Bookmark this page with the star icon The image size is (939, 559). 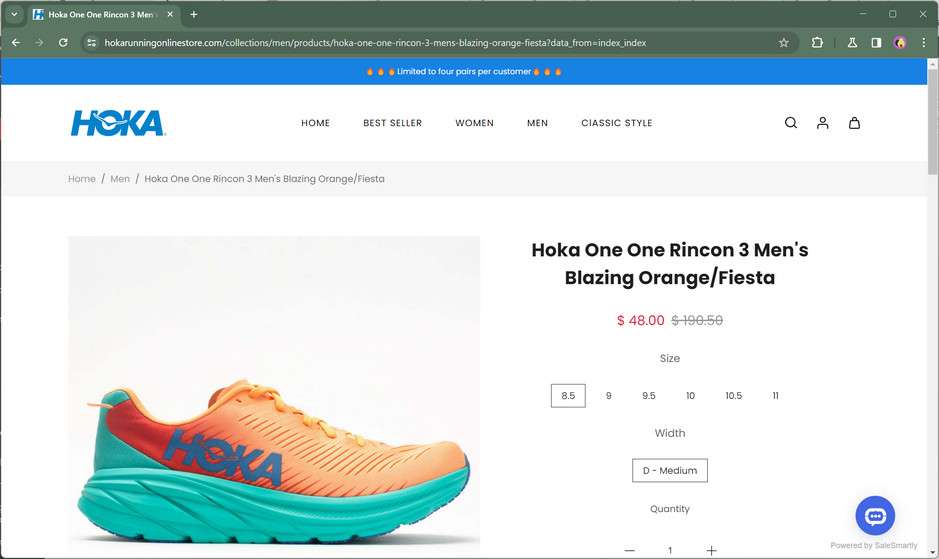click(x=783, y=43)
